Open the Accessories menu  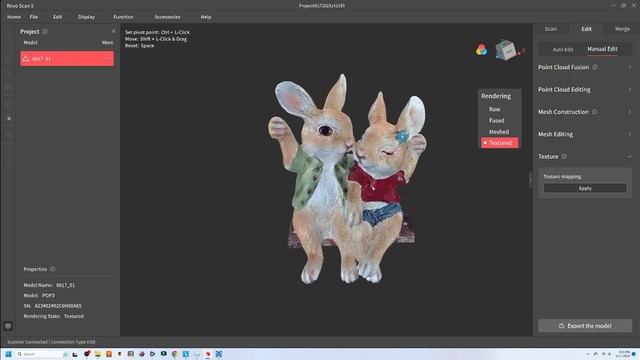[167, 17]
